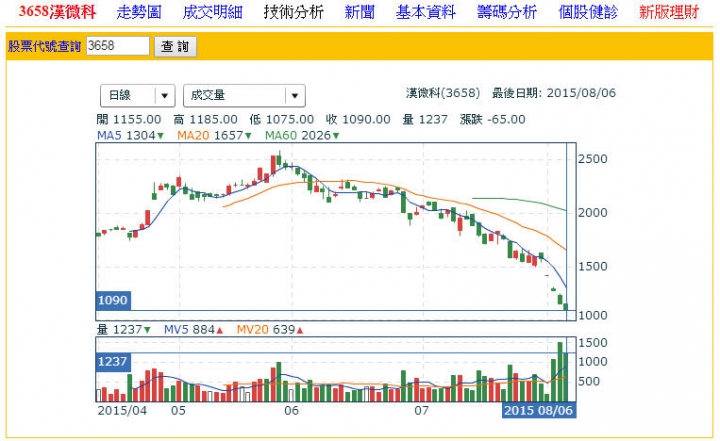The height and width of the screenshot is (441, 720).
Task: Focus the stock code input field
Action: point(118,46)
